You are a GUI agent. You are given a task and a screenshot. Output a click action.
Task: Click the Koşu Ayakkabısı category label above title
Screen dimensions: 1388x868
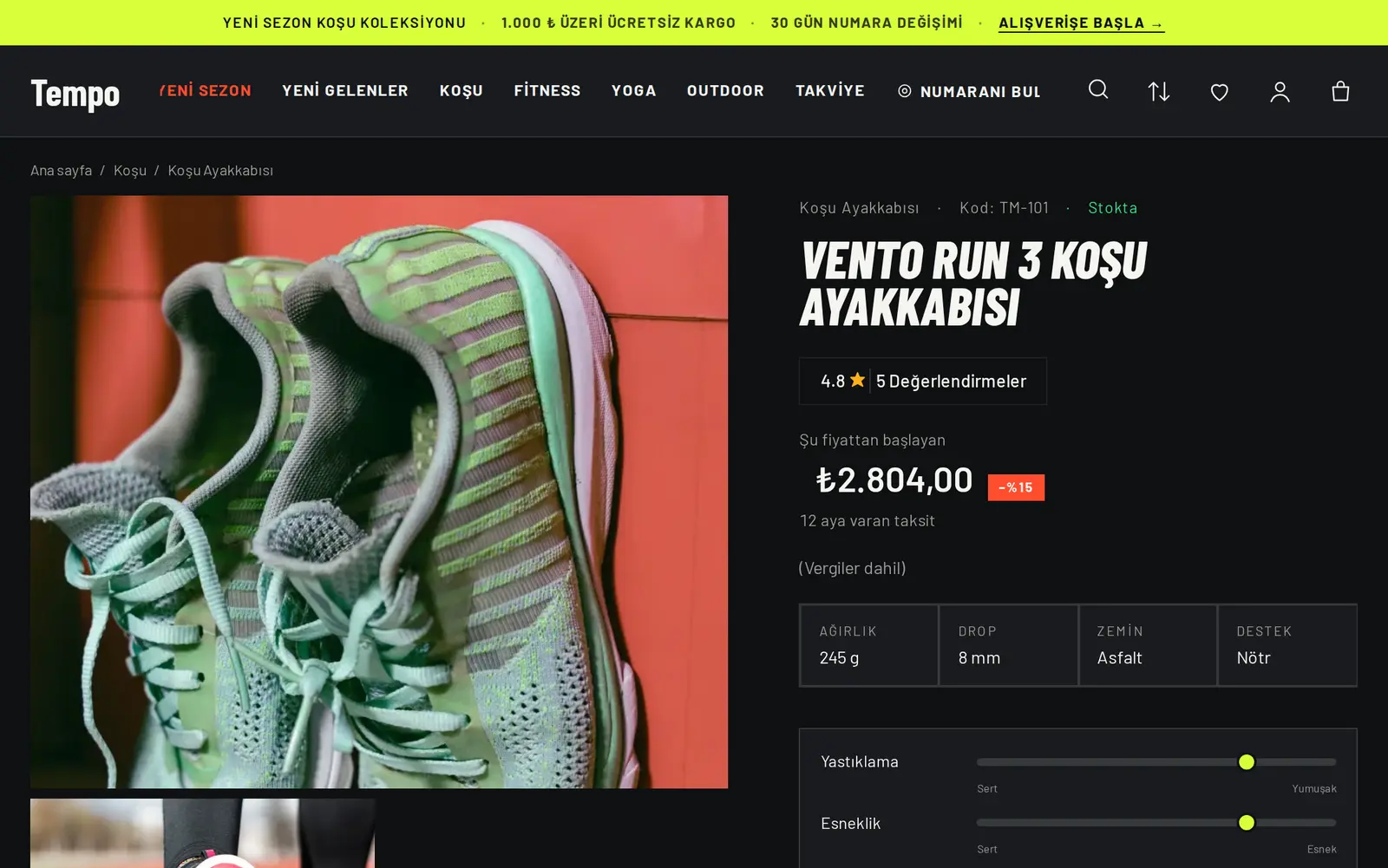pos(859,208)
